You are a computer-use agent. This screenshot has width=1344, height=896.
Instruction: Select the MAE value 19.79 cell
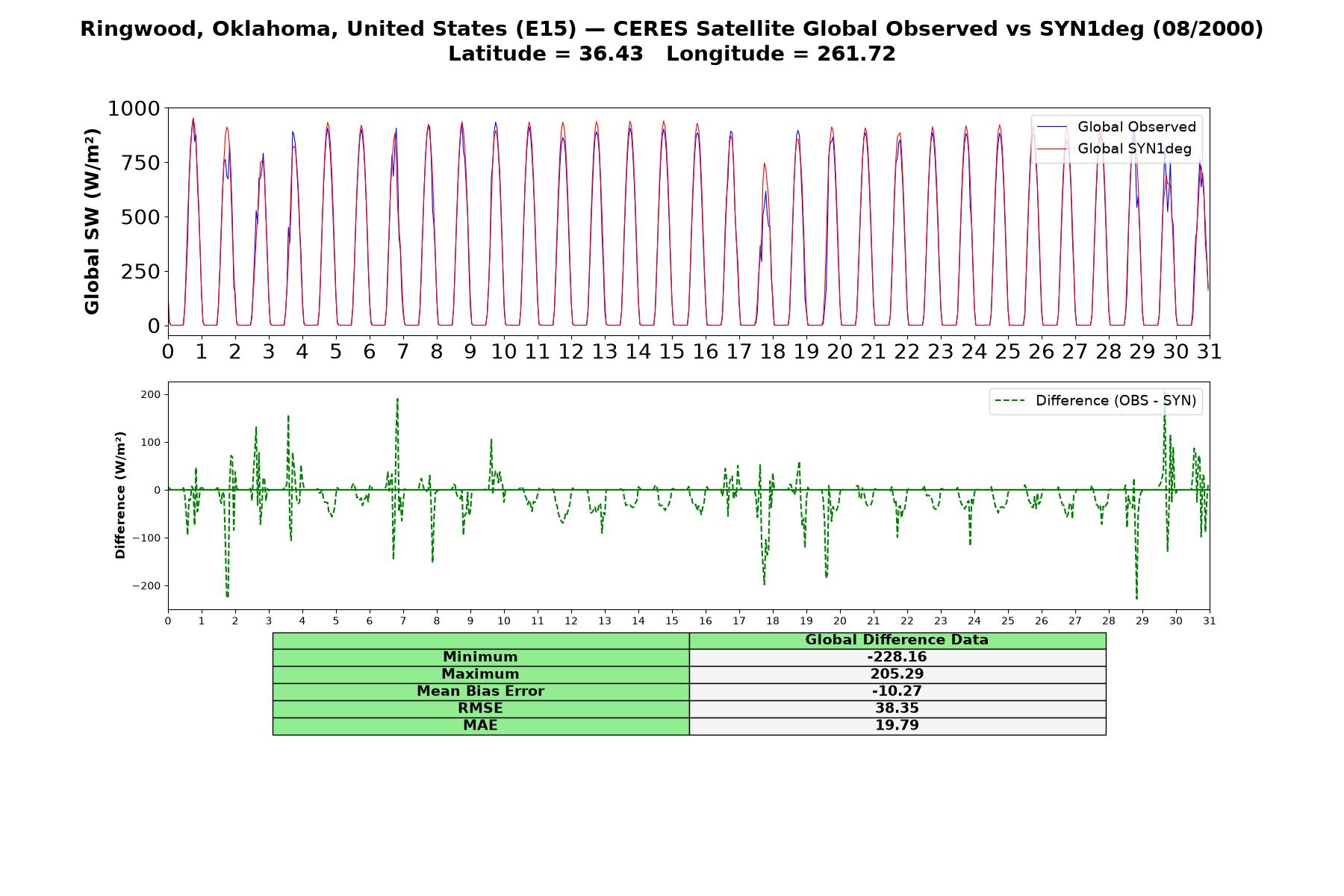[x=897, y=726]
